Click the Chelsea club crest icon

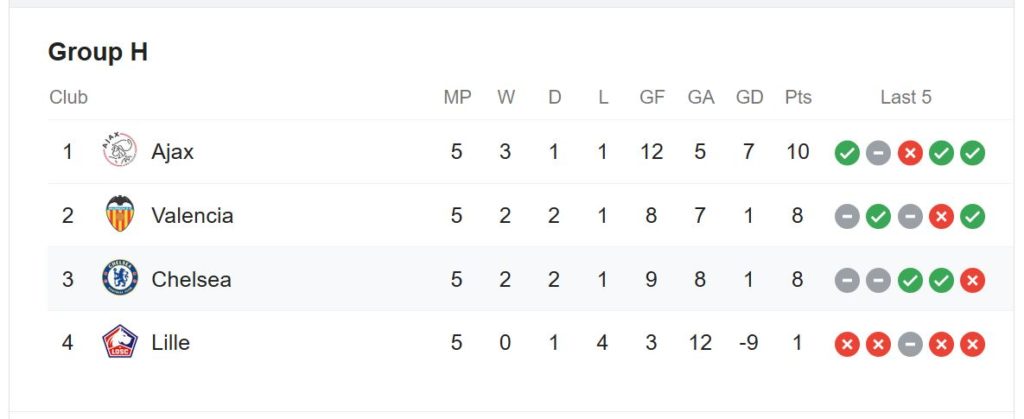[x=120, y=278]
